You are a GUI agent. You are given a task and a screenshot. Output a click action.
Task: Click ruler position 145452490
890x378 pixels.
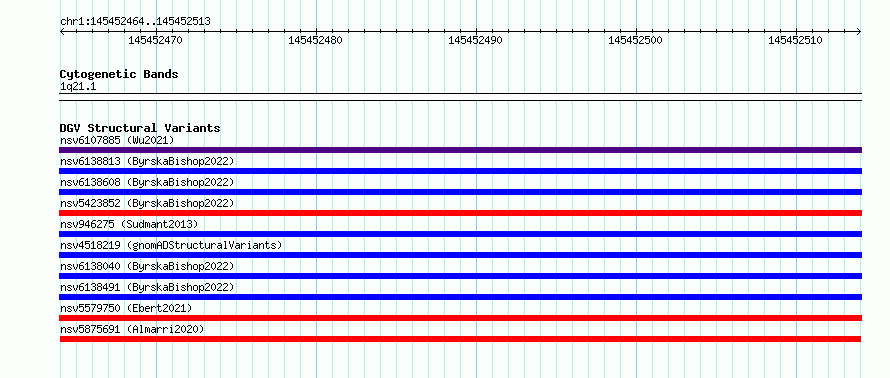tap(475, 40)
